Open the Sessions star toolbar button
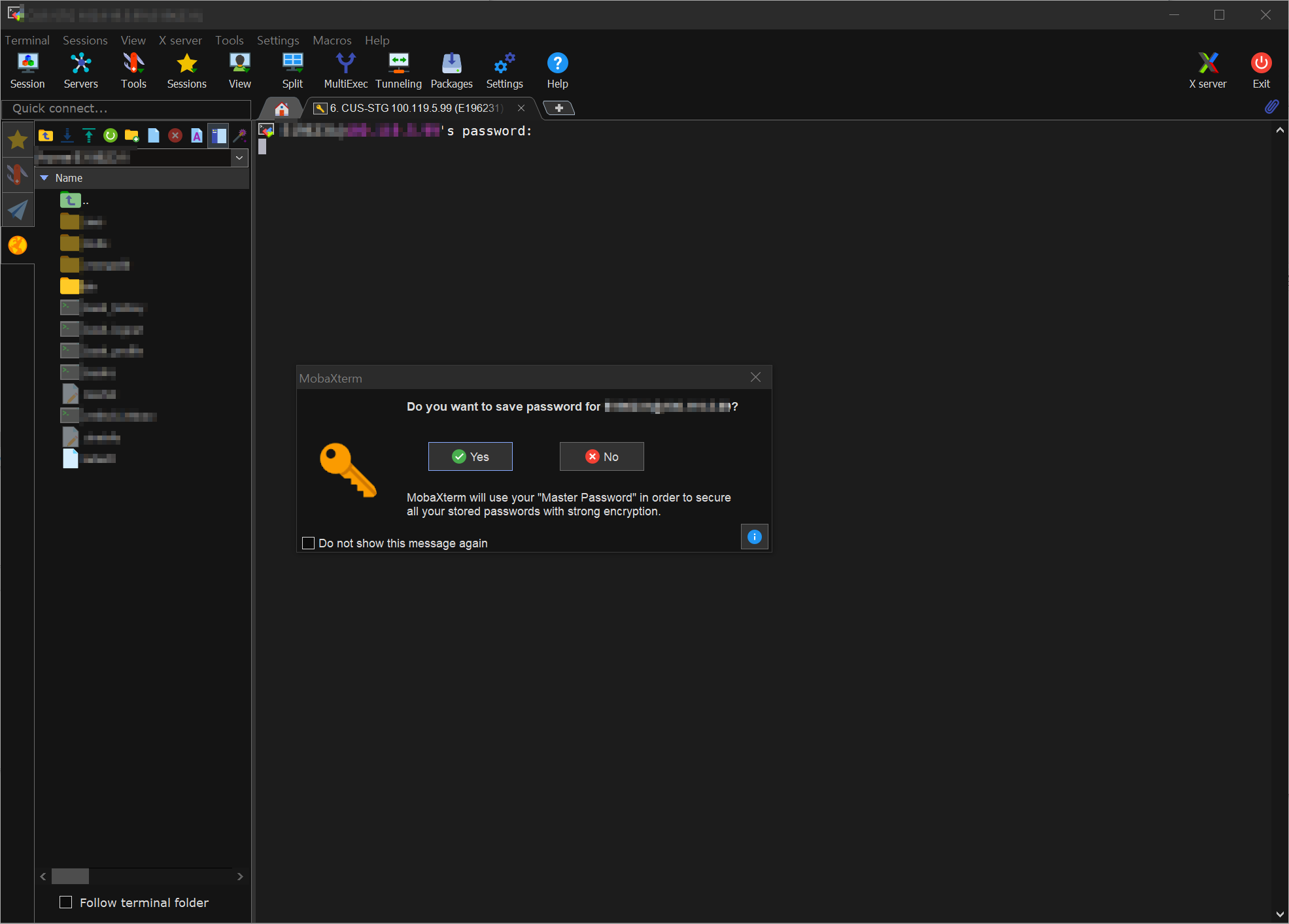This screenshot has height=924, width=1289. click(x=186, y=71)
